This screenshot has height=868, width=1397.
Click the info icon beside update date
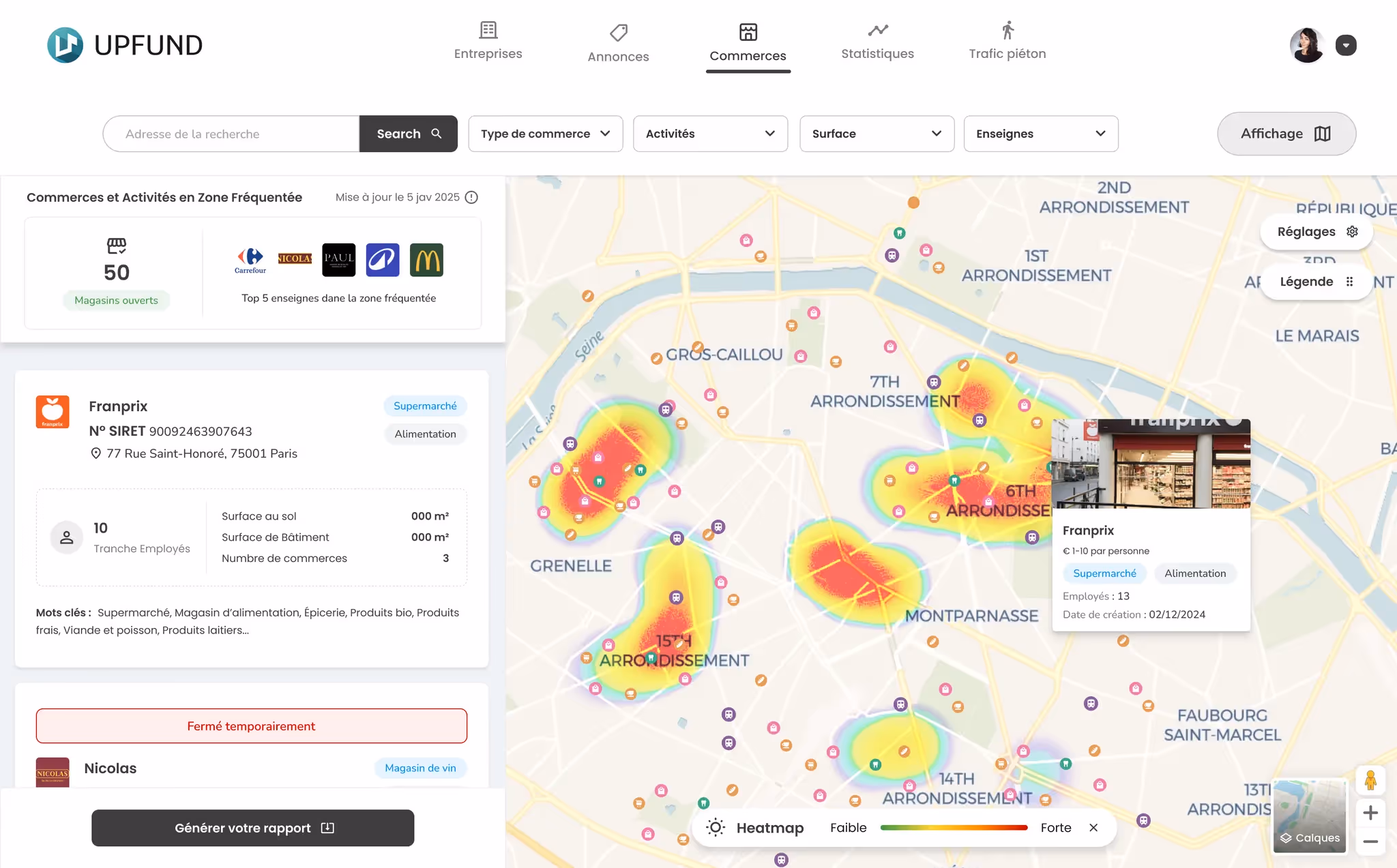[471, 197]
